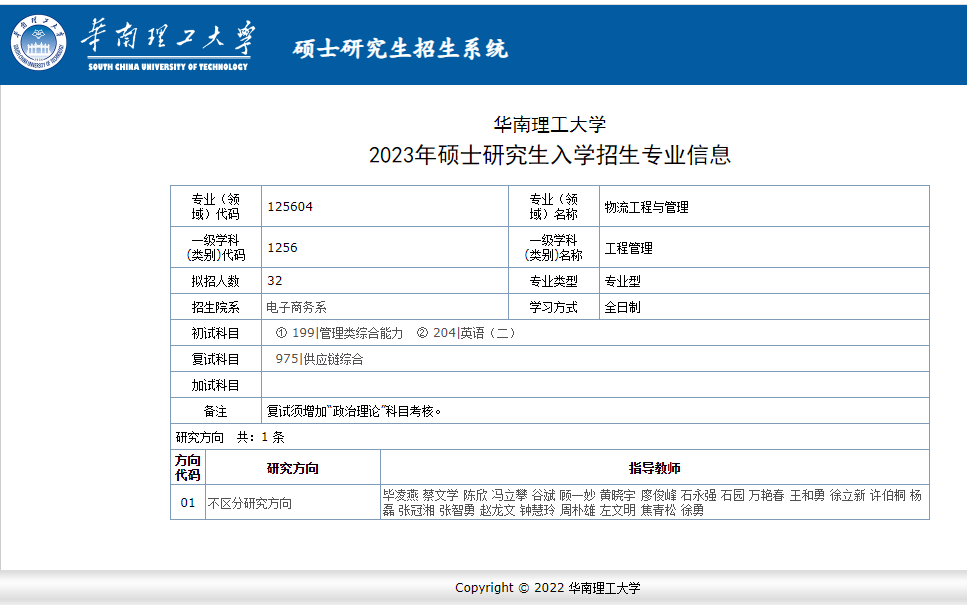Click advisor name 钟慧玲
This screenshot has width=967, height=607.
pyautogui.click(x=537, y=510)
